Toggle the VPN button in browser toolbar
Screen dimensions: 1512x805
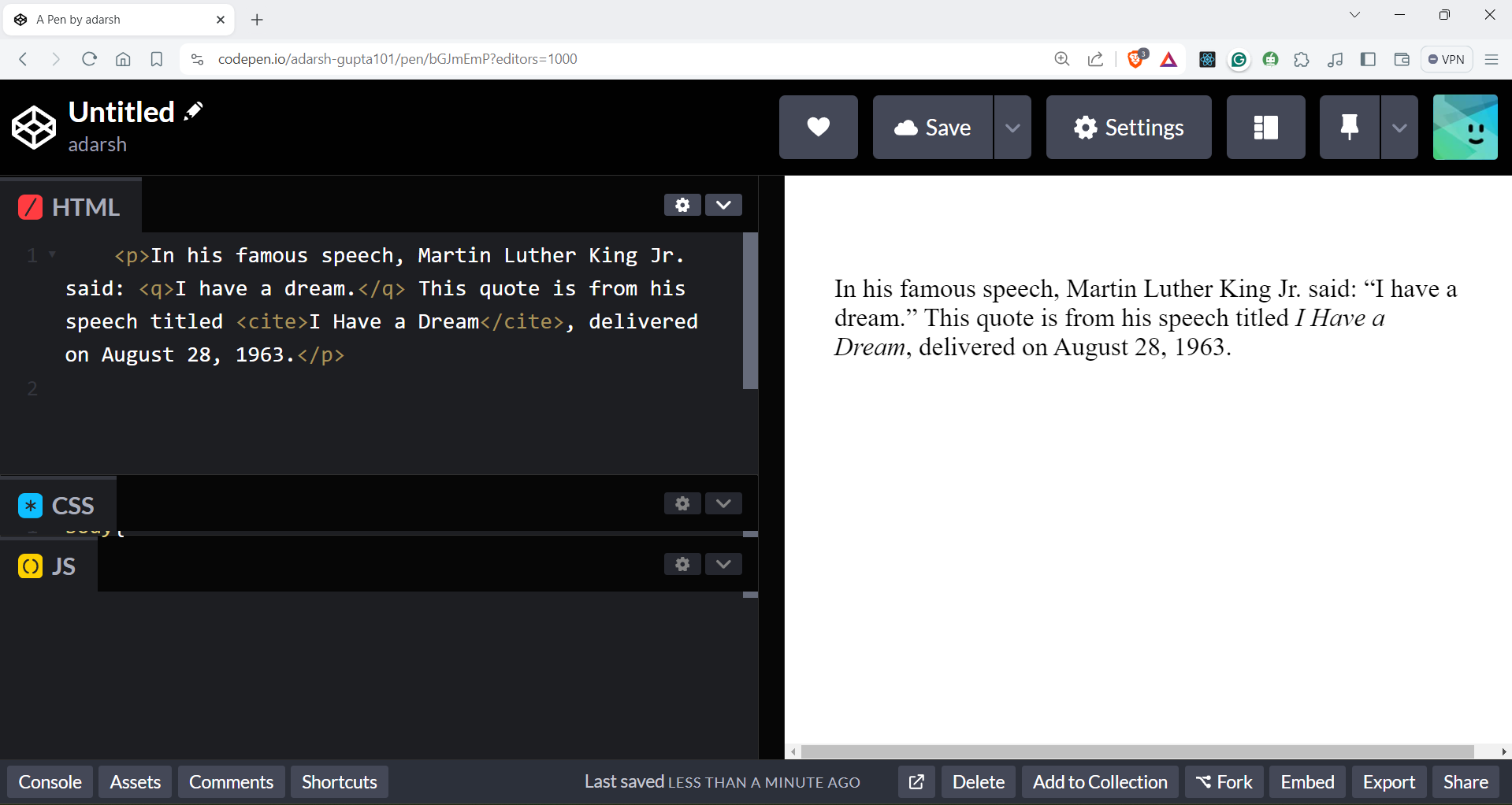tap(1447, 59)
